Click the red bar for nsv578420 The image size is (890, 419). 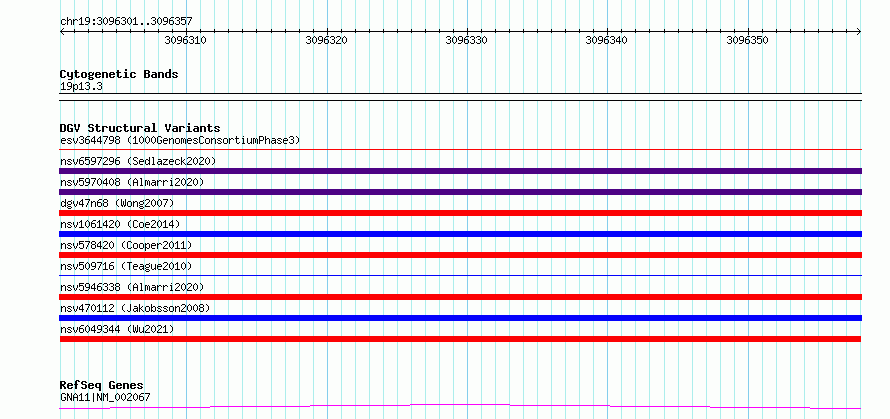coord(460,255)
